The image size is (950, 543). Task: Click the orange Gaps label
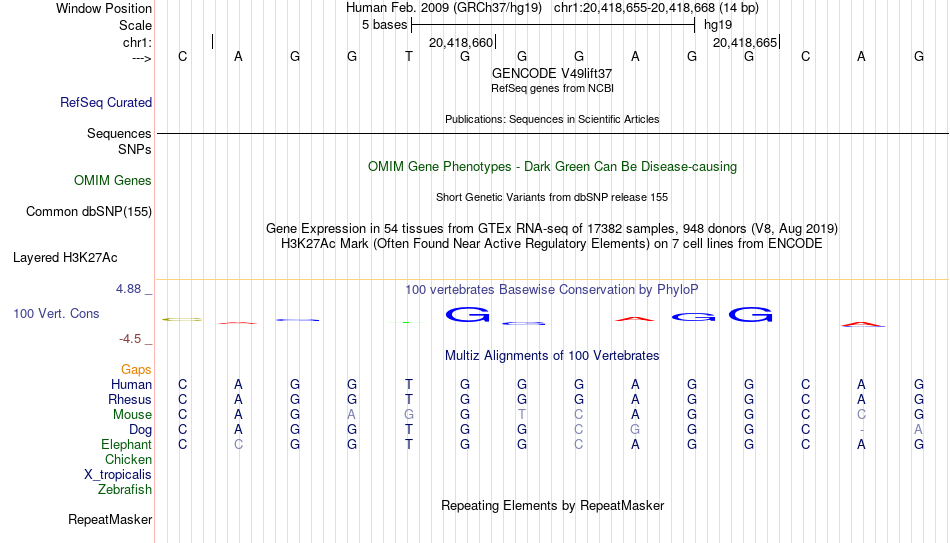136,370
